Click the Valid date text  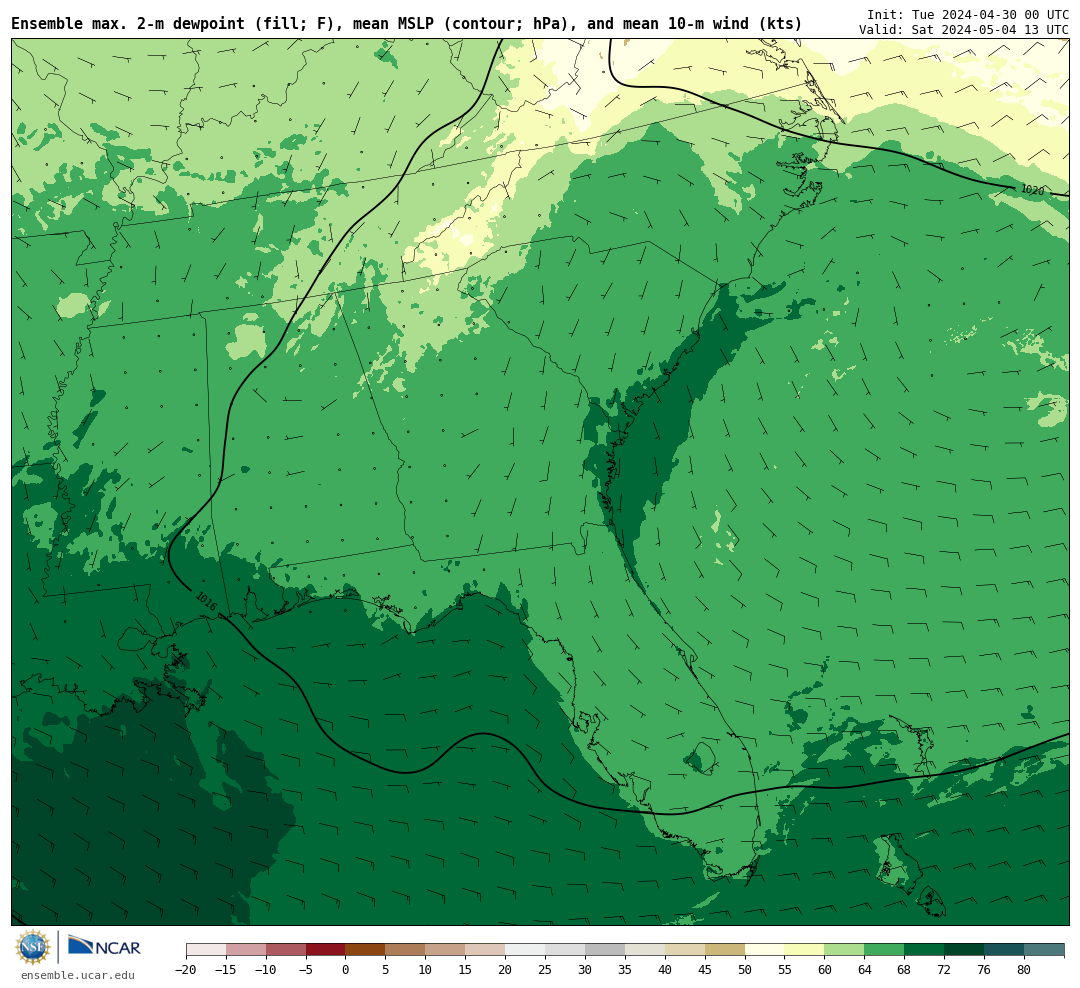pos(964,30)
